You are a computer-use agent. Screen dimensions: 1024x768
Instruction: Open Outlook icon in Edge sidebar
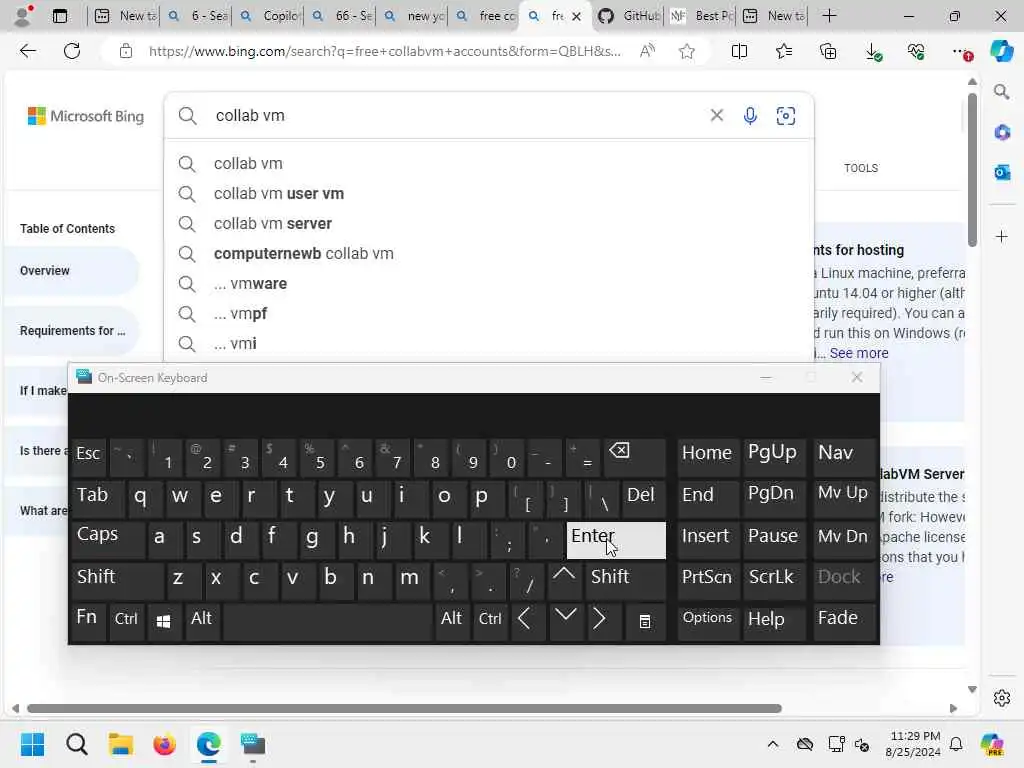click(x=1002, y=172)
